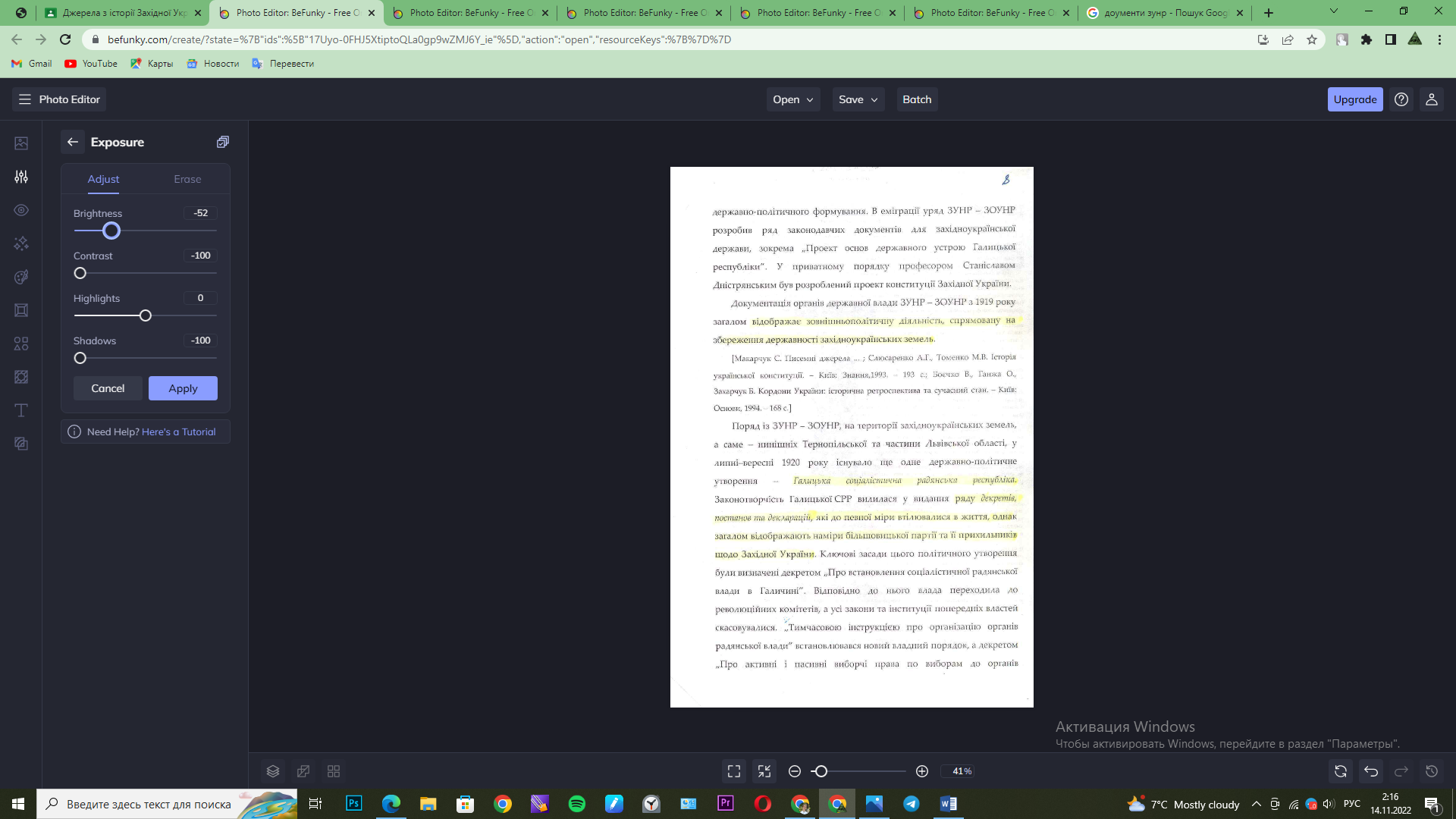Open the Effects sparkle icon
Screen dimensions: 1456x819
click(21, 243)
